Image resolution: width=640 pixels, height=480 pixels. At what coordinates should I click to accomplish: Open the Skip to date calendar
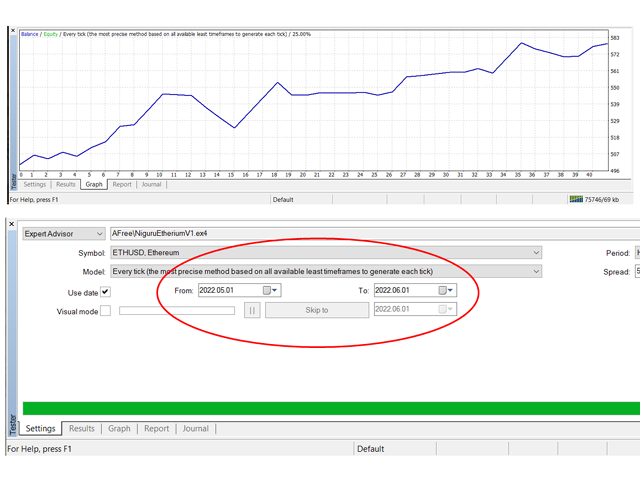coord(446,310)
